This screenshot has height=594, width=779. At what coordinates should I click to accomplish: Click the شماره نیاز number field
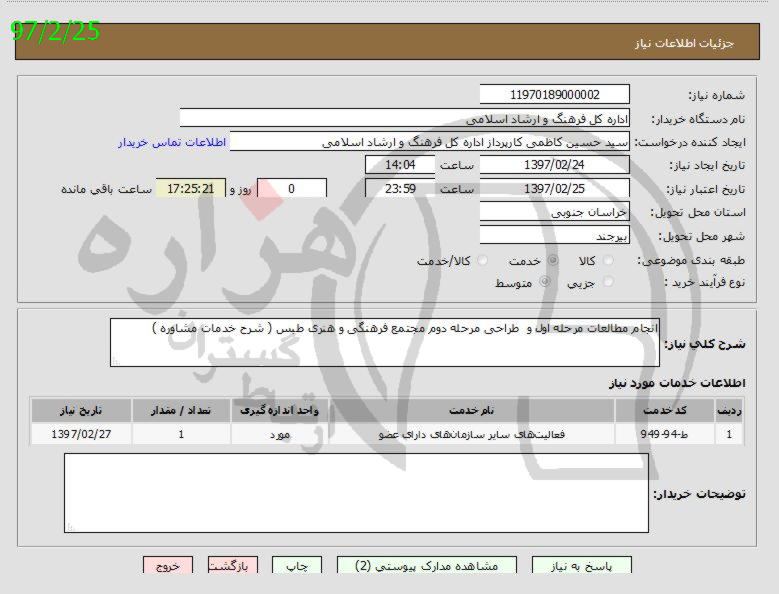(555, 95)
